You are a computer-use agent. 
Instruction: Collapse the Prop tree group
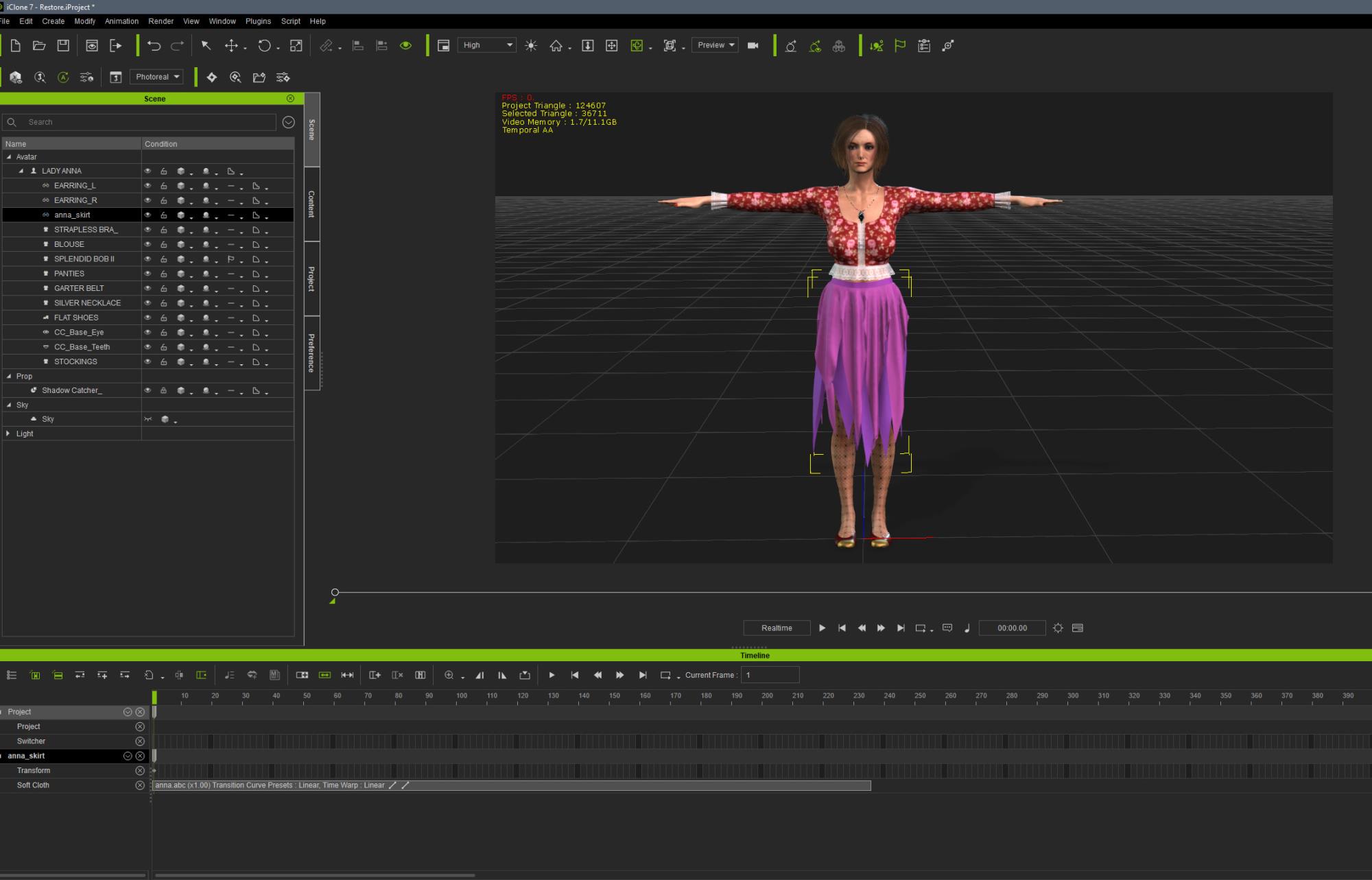tap(9, 376)
